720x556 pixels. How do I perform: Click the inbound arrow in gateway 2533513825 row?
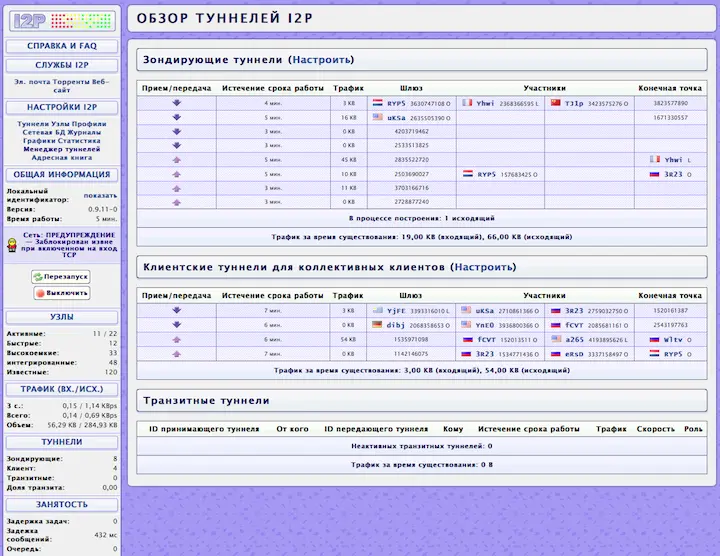pyautogui.click(x=177, y=145)
